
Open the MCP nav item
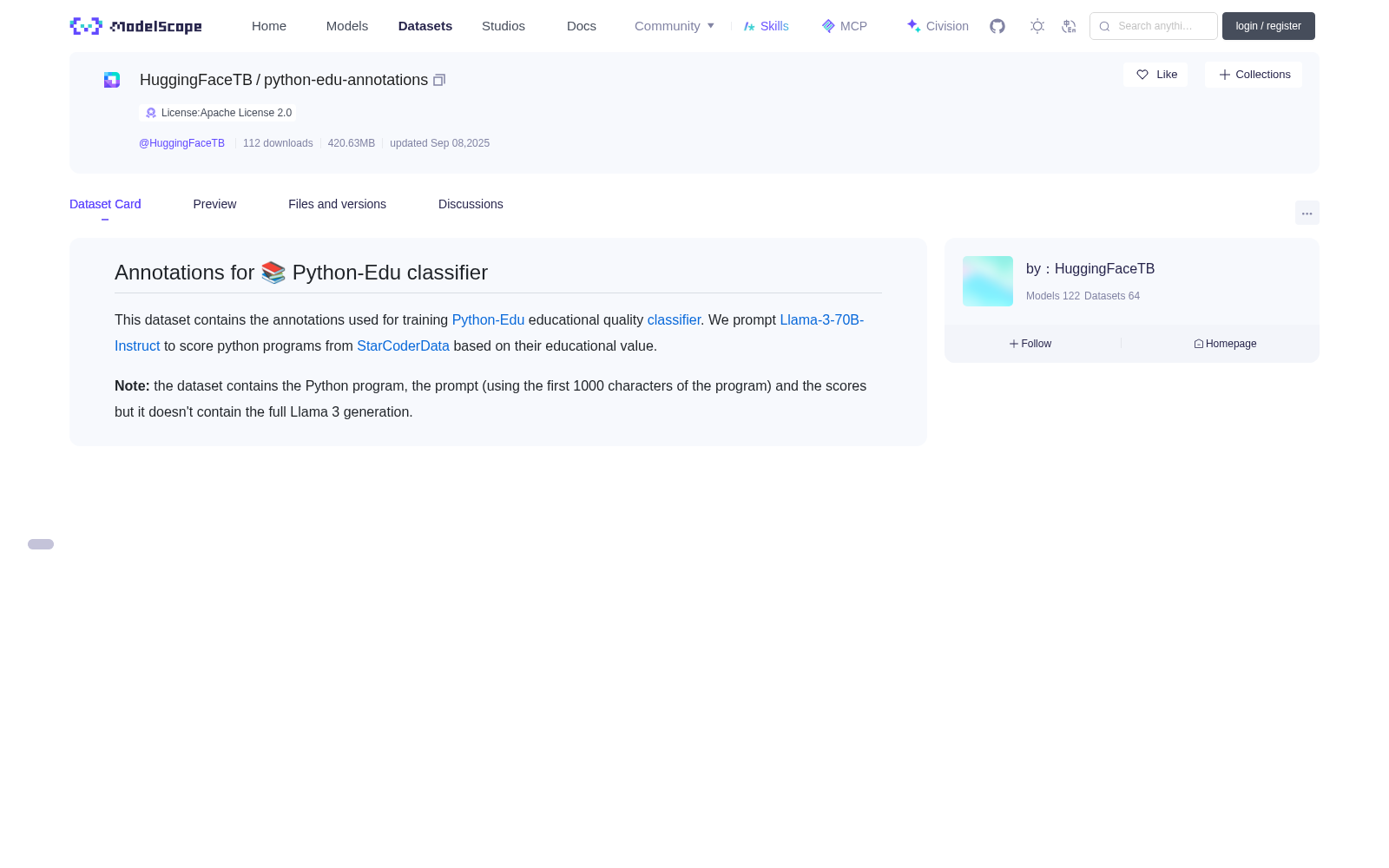point(845,26)
